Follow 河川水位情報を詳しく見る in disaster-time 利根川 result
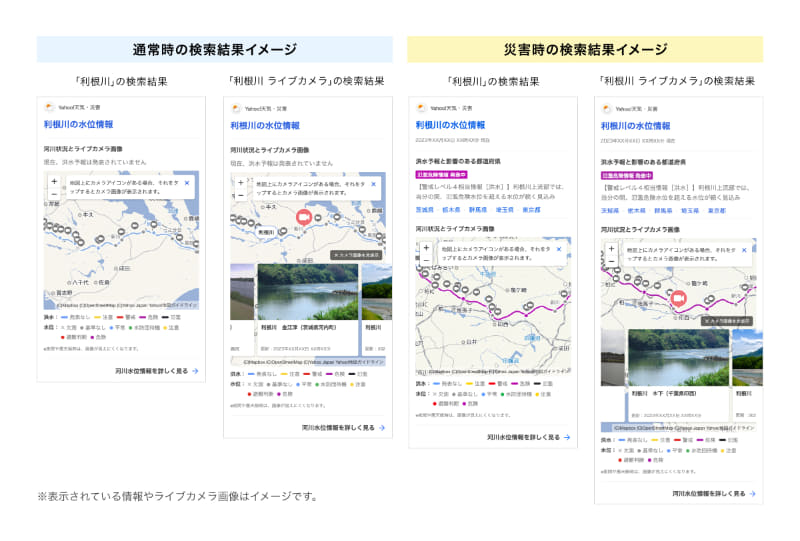The width and height of the screenshot is (800, 541). coord(528,437)
